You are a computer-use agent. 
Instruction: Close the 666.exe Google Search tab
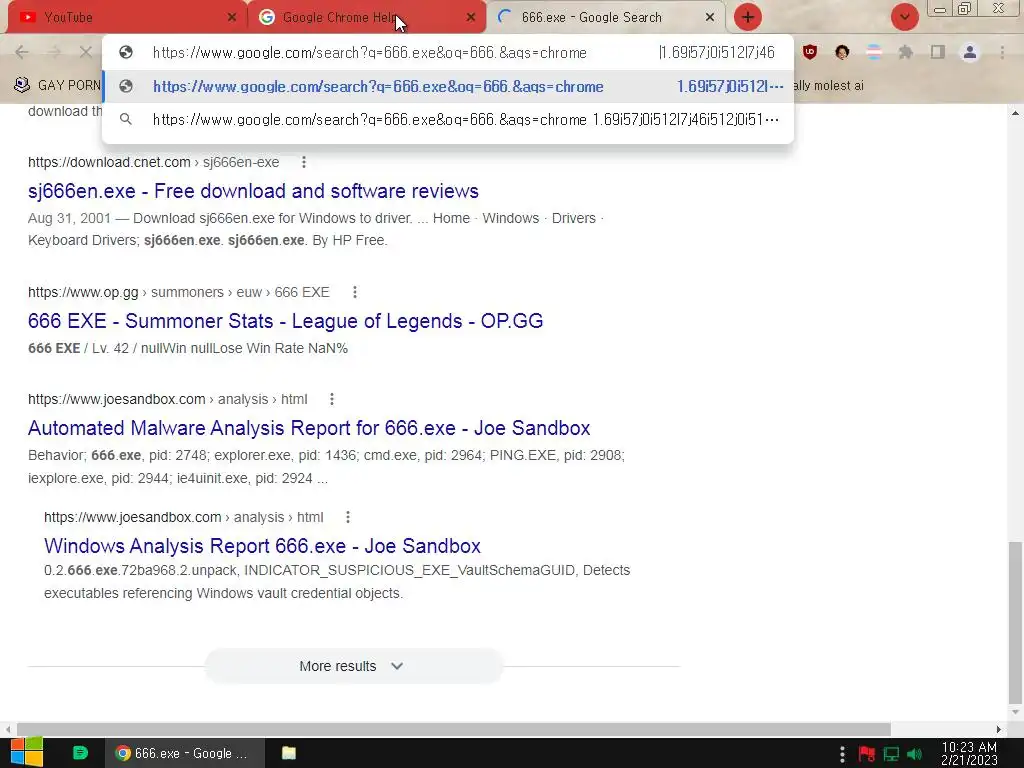pos(710,18)
